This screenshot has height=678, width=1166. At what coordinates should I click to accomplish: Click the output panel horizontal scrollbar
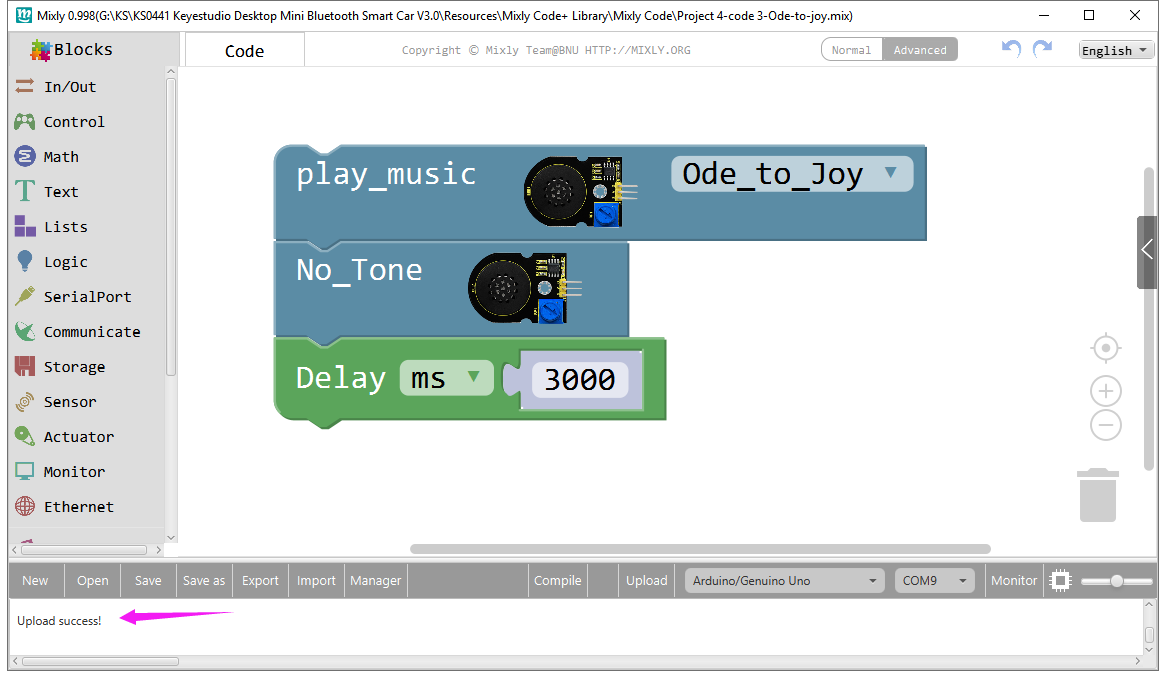(x=100, y=661)
